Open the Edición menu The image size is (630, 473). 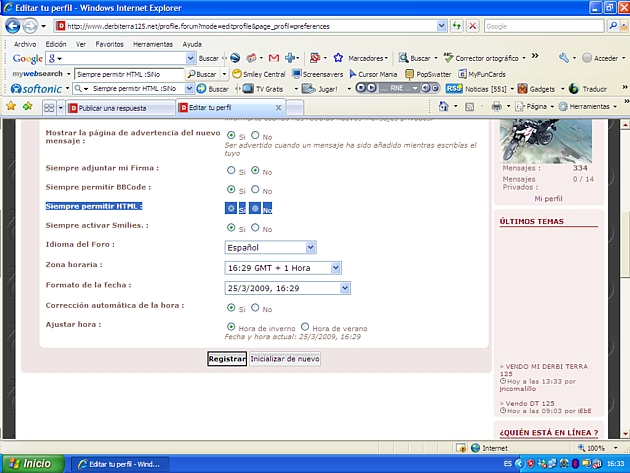[56, 44]
